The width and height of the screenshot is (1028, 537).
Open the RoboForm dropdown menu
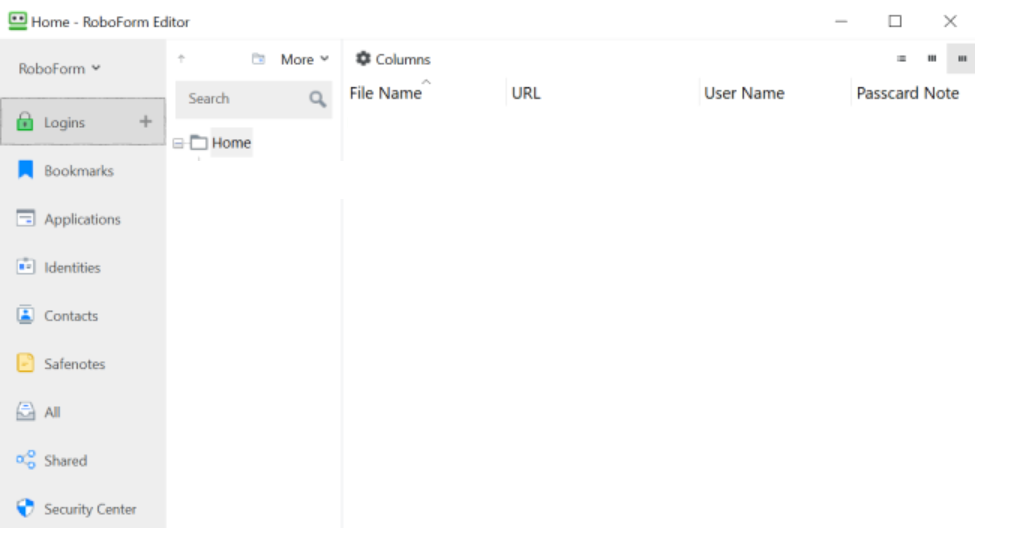click(59, 68)
